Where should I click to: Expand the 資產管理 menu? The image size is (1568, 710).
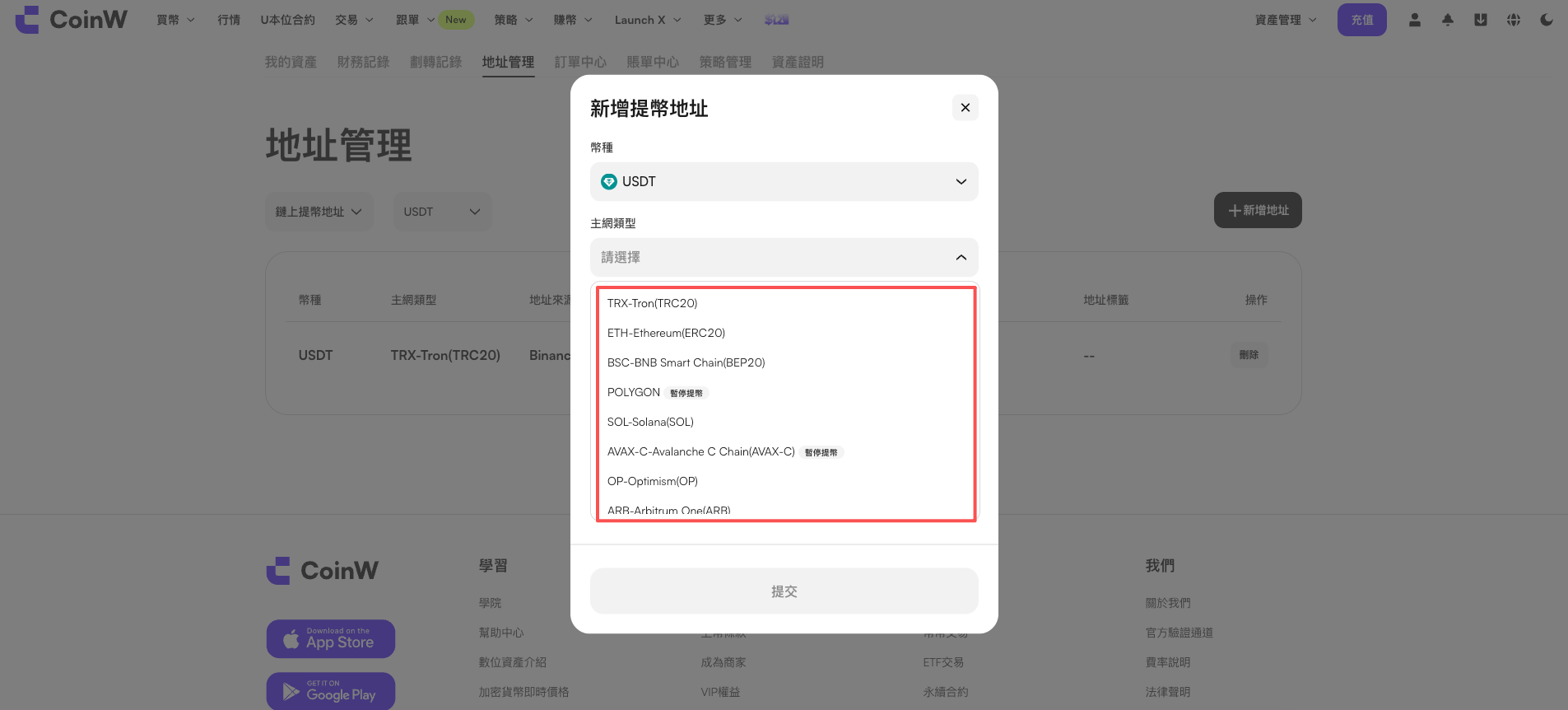coord(1286,20)
